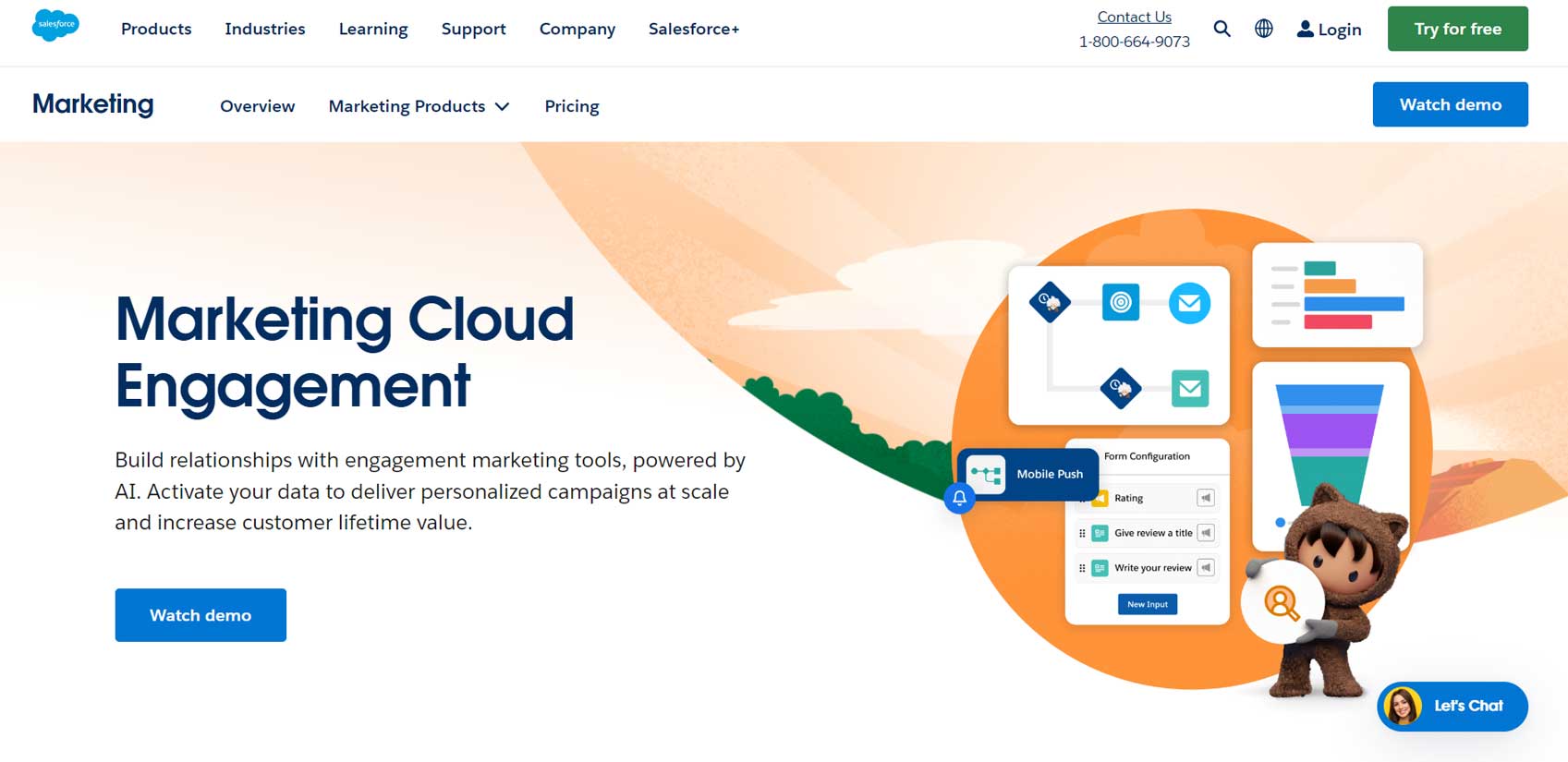Click the Login link text
This screenshot has height=762, width=1568.
[1340, 30]
